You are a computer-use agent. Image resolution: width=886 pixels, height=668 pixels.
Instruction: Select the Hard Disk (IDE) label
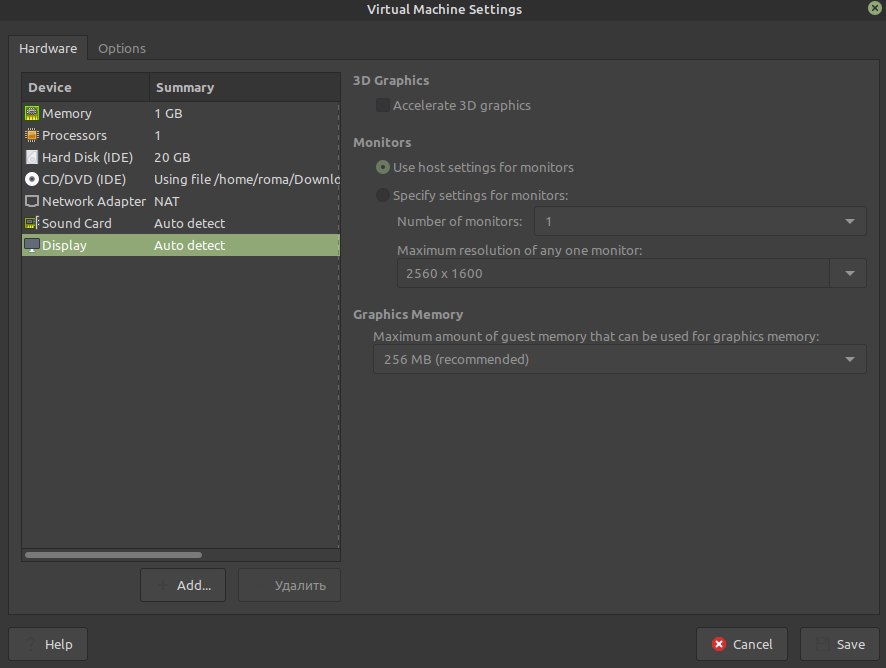click(88, 157)
